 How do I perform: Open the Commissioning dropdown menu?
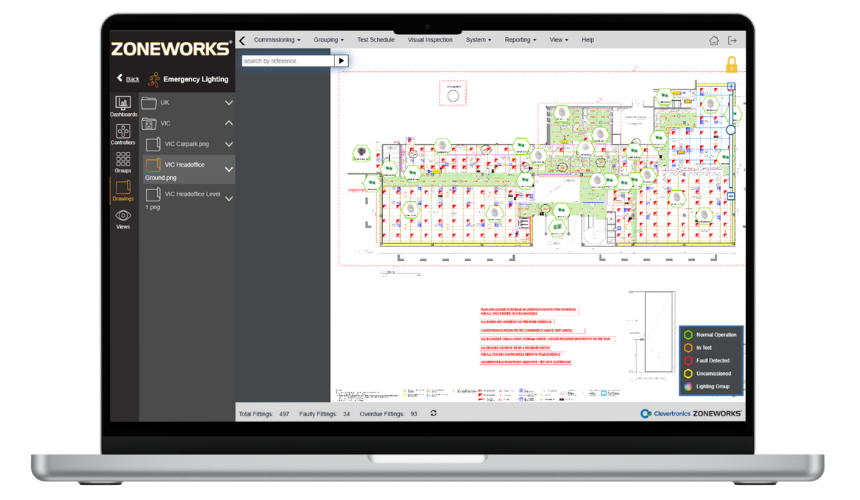click(x=277, y=40)
